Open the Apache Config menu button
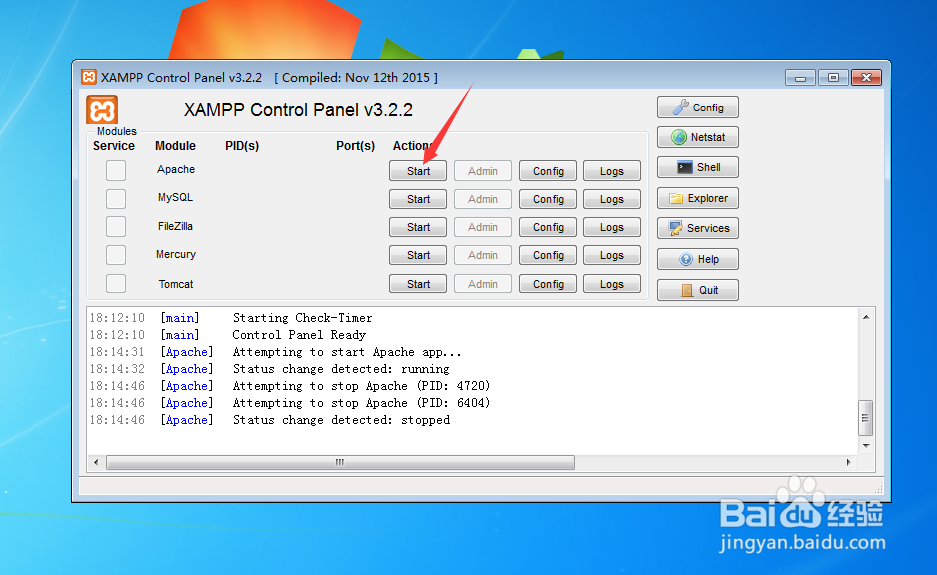The image size is (937, 575). click(548, 171)
